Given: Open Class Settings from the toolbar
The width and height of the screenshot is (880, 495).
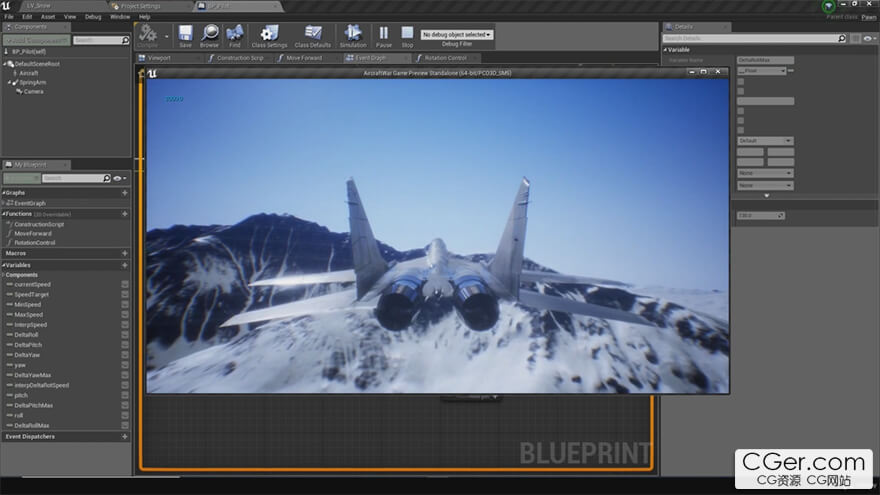Looking at the screenshot, I should (269, 35).
